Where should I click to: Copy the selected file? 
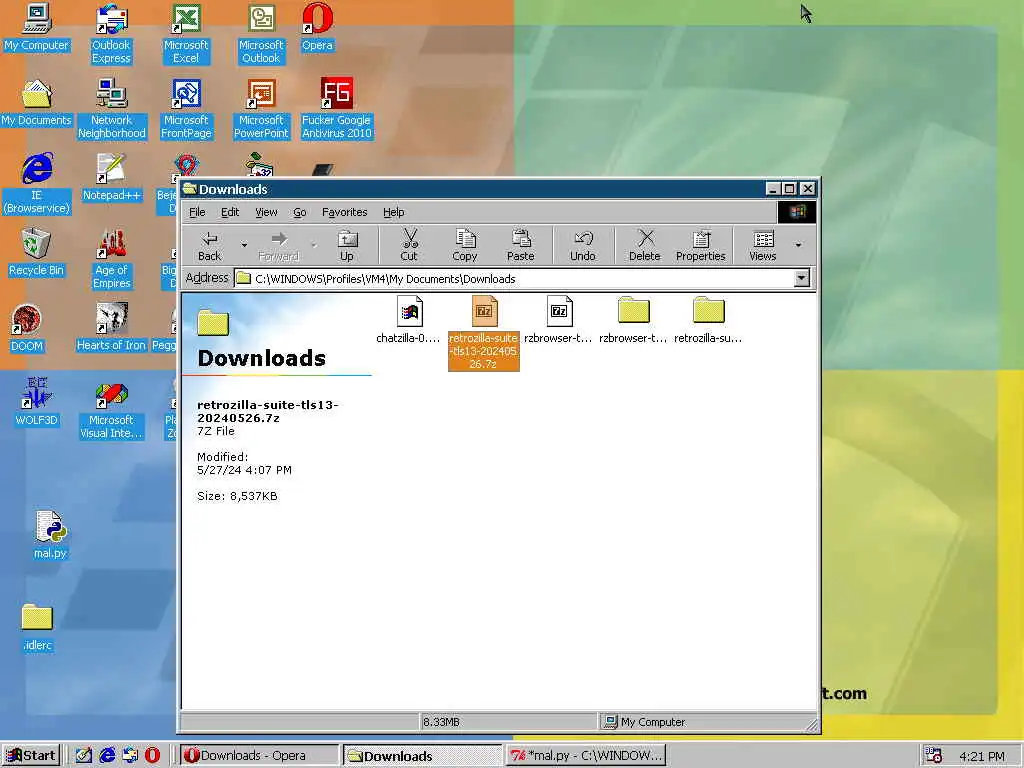[x=465, y=246]
